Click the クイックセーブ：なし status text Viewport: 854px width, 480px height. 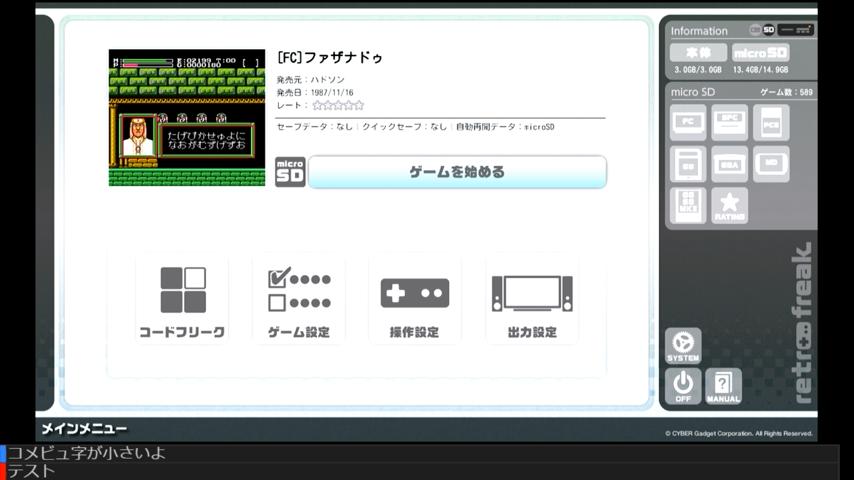tap(405, 126)
